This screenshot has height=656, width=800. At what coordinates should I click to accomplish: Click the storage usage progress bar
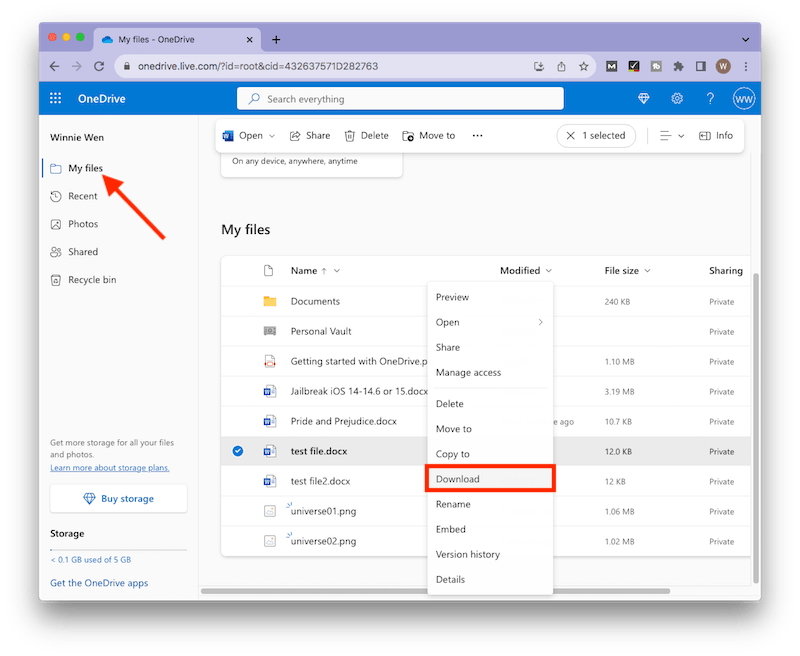[118, 550]
